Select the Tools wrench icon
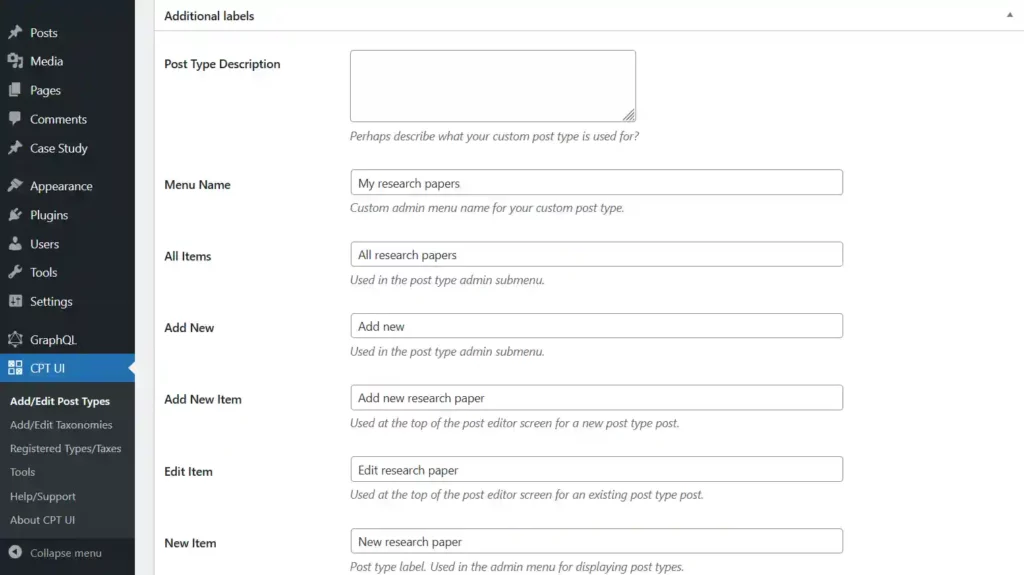The height and width of the screenshot is (575, 1024). [x=15, y=272]
